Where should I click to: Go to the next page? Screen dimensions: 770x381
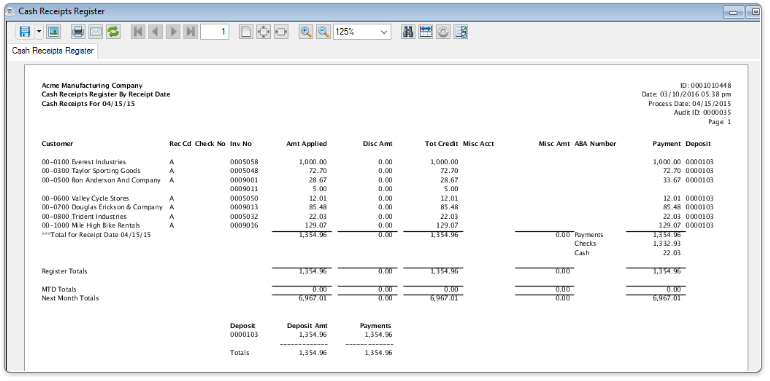(x=173, y=32)
